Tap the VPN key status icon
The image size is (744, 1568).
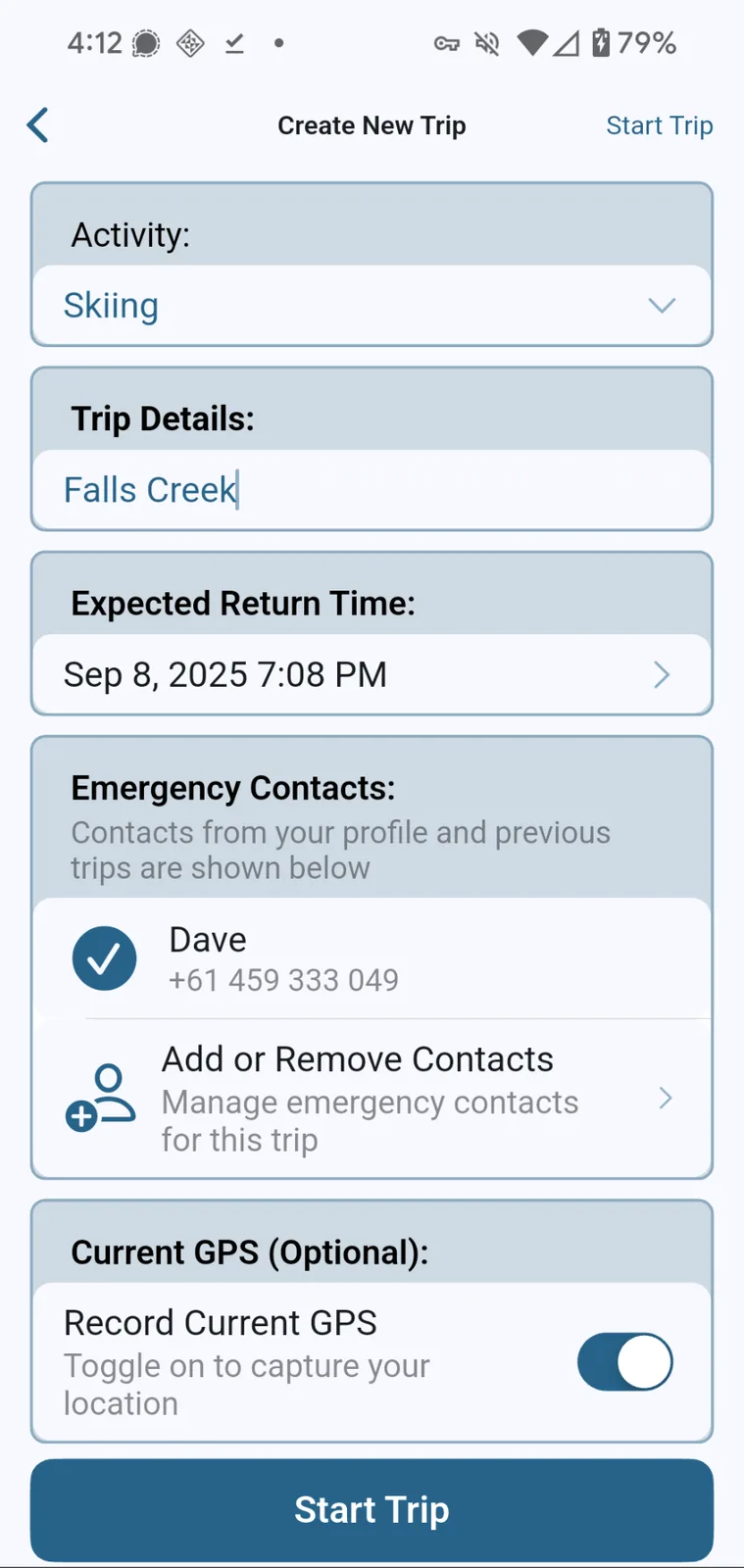447,43
